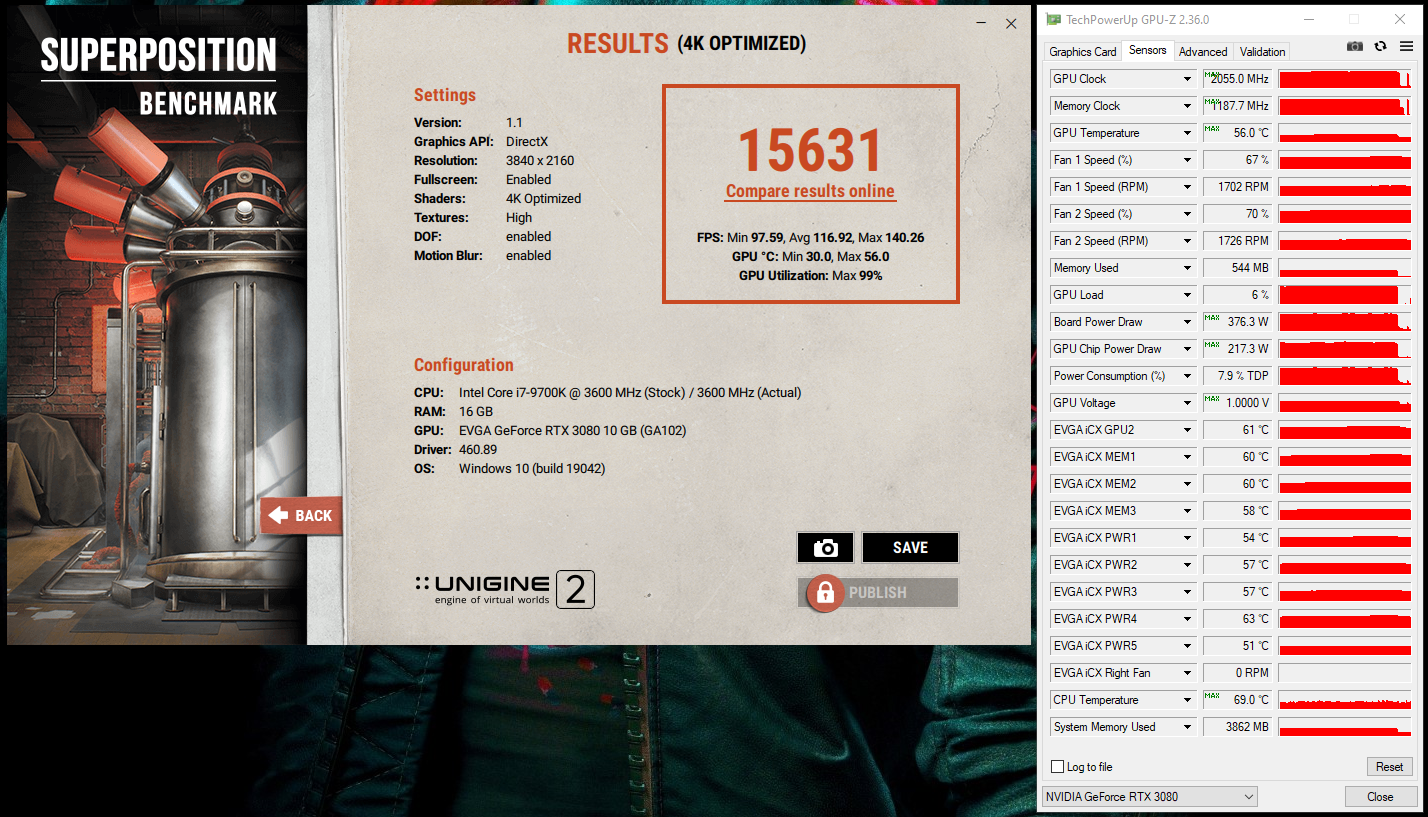Viewport: 1428px width, 817px height.
Task: Open the GPU Temperature sensor dropdown
Action: tap(1188, 133)
